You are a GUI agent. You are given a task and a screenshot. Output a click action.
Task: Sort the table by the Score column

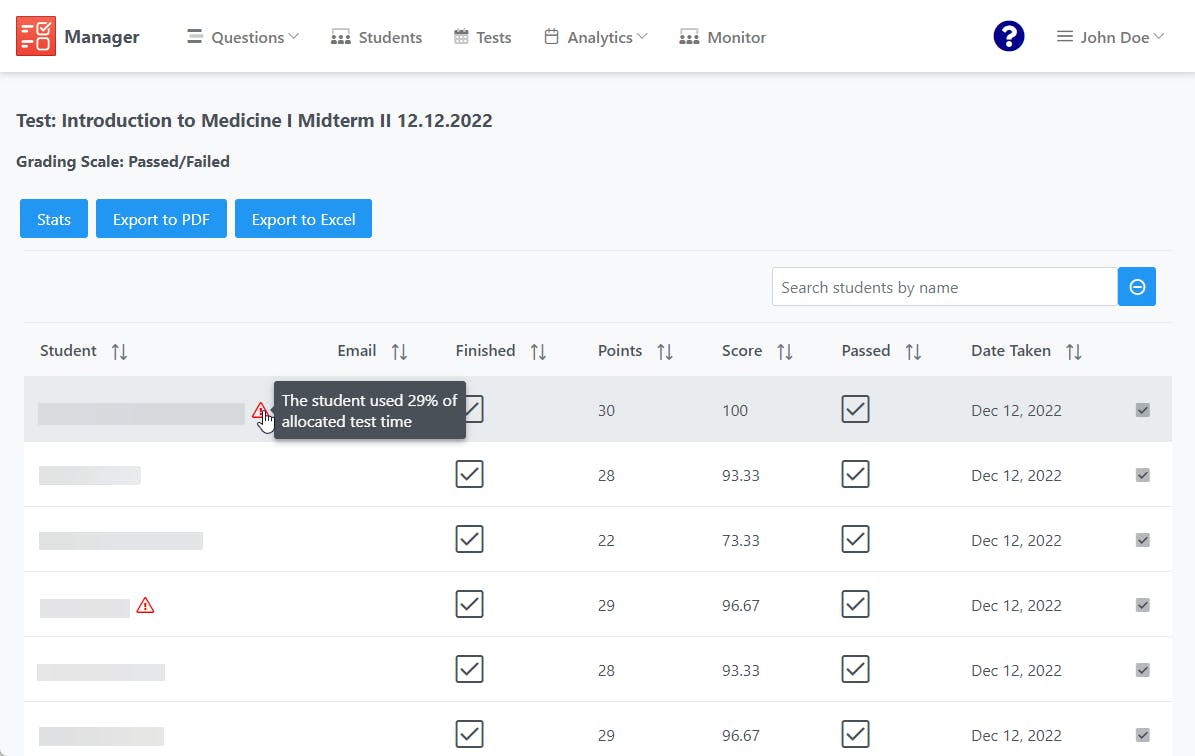click(x=785, y=351)
